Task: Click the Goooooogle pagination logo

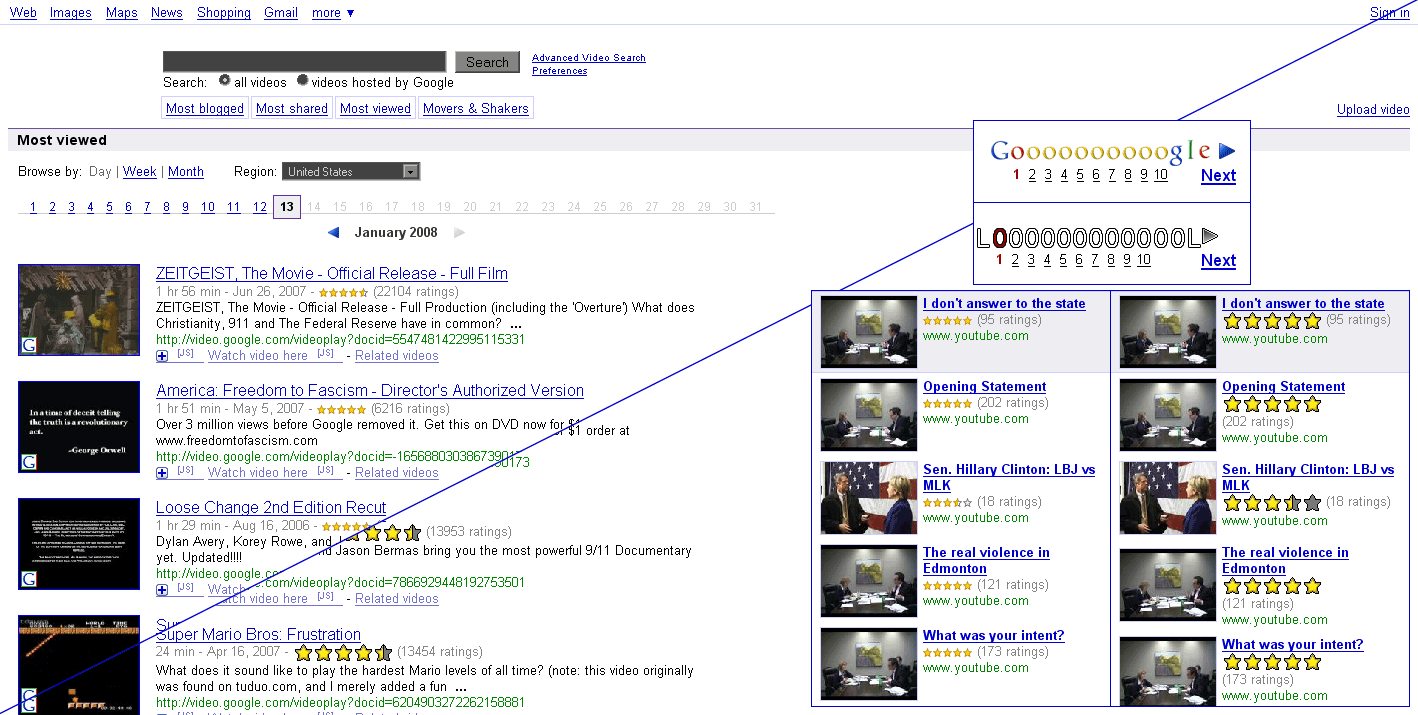Action: (x=1100, y=151)
